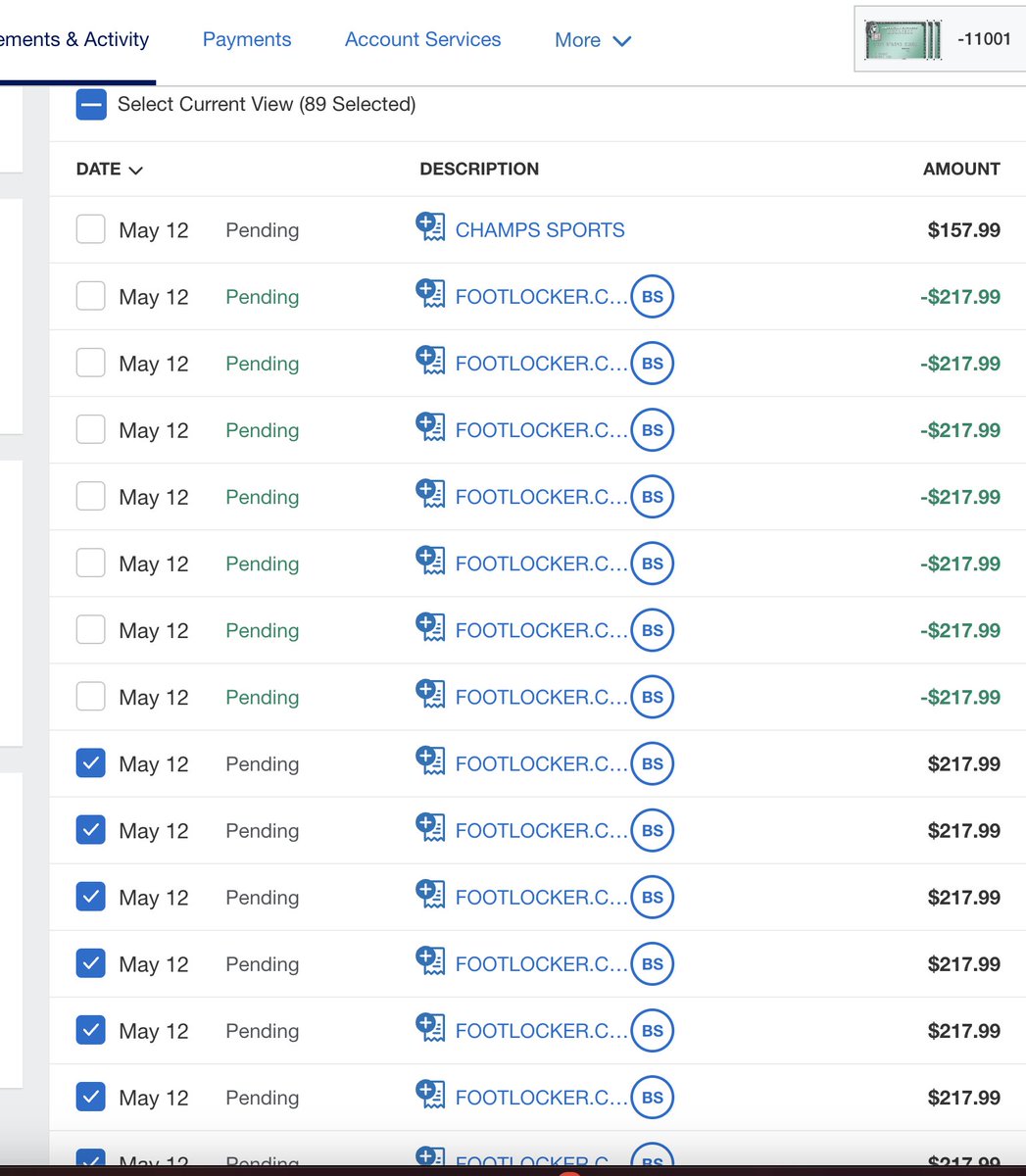
Task: Select the card ending in -11001
Action: (939, 40)
